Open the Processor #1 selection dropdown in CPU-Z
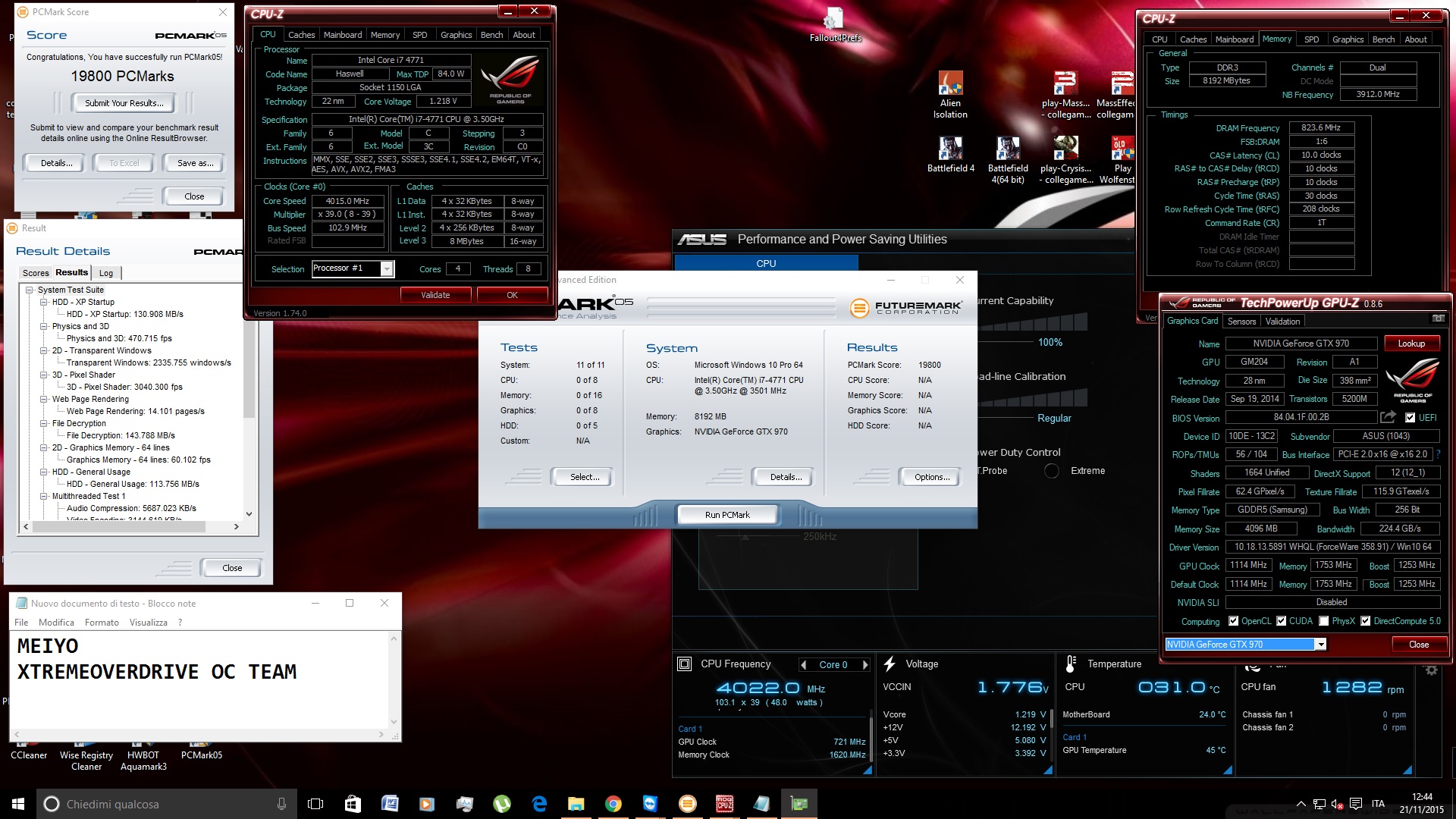The image size is (1456, 819). (x=387, y=268)
